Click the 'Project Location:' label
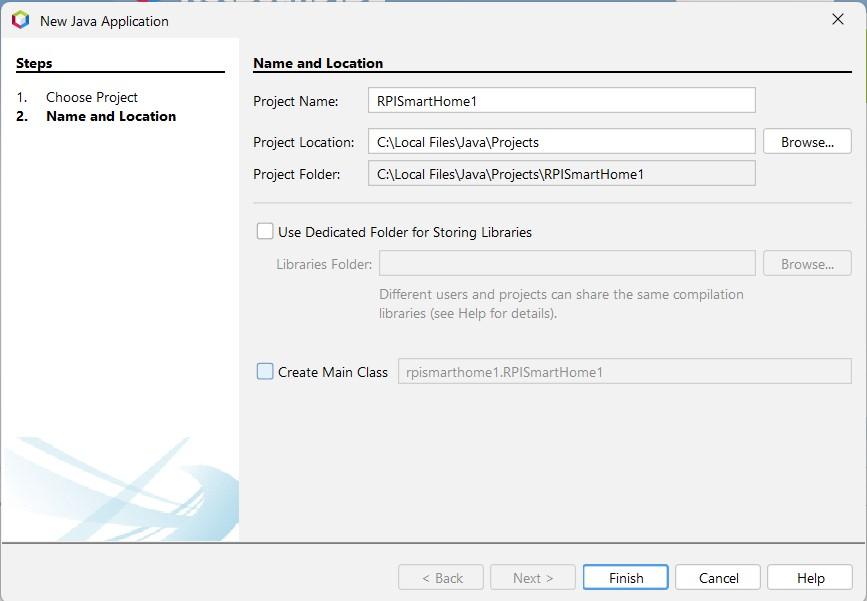Screen dimensions: 867x601 (x=304, y=142)
